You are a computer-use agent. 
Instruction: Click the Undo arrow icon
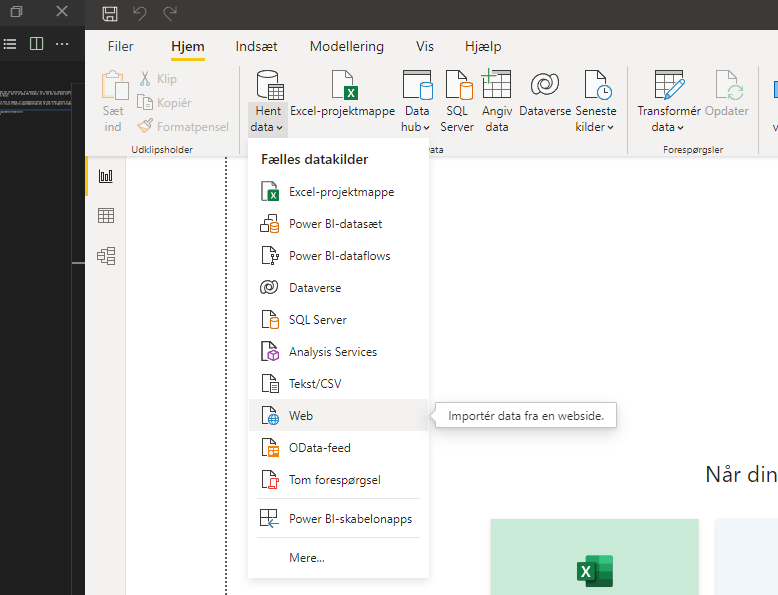point(139,13)
